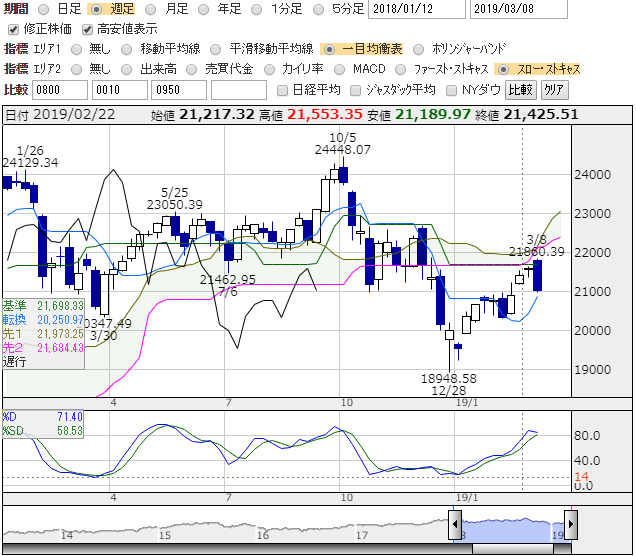
Task: Click the 安値 21,189.97 low value
Action: pos(419,115)
